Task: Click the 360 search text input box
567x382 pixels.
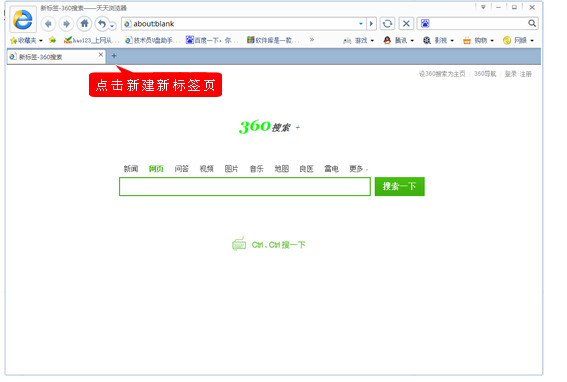Action: (245, 187)
